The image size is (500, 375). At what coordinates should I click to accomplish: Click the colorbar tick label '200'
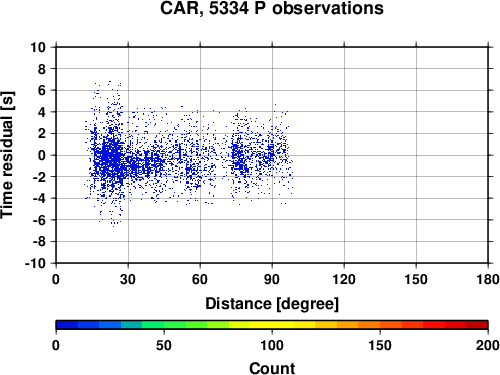click(488, 345)
